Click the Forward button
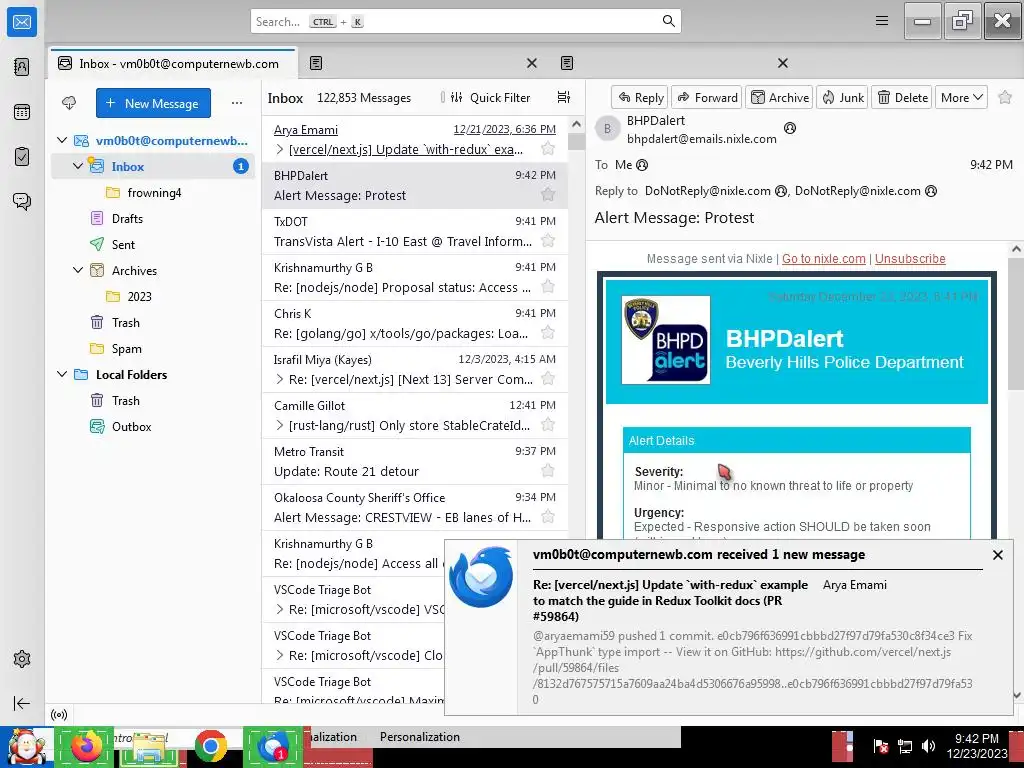 click(x=707, y=97)
